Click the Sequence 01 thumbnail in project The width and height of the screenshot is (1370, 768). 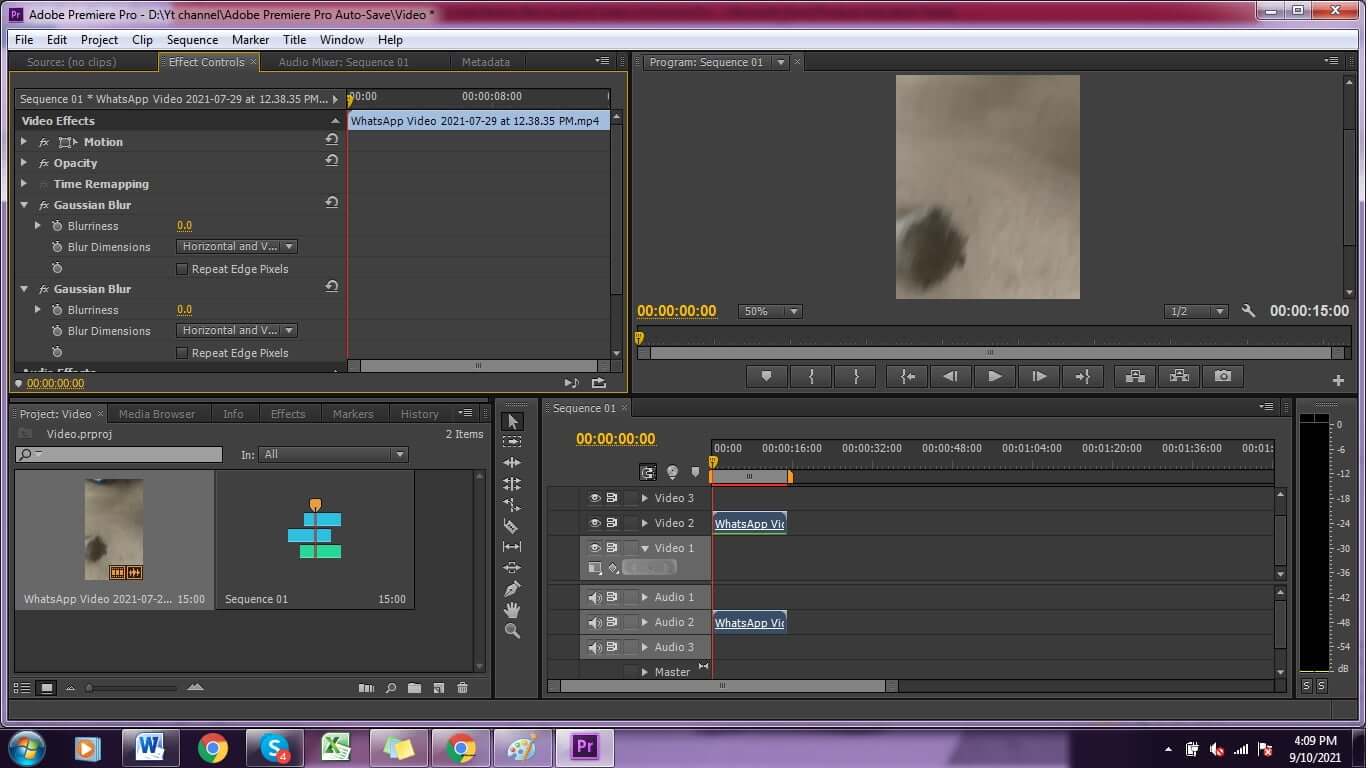(x=315, y=529)
